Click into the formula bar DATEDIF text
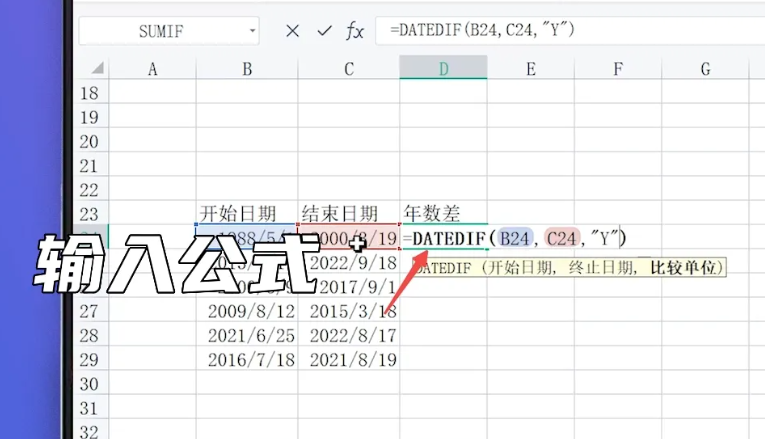This screenshot has height=439, width=765. coord(482,30)
